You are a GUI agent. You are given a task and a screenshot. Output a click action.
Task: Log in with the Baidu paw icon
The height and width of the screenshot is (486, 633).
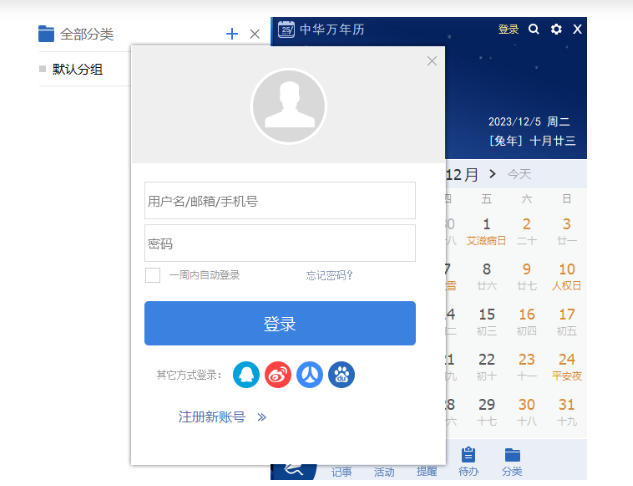pyautogui.click(x=342, y=375)
